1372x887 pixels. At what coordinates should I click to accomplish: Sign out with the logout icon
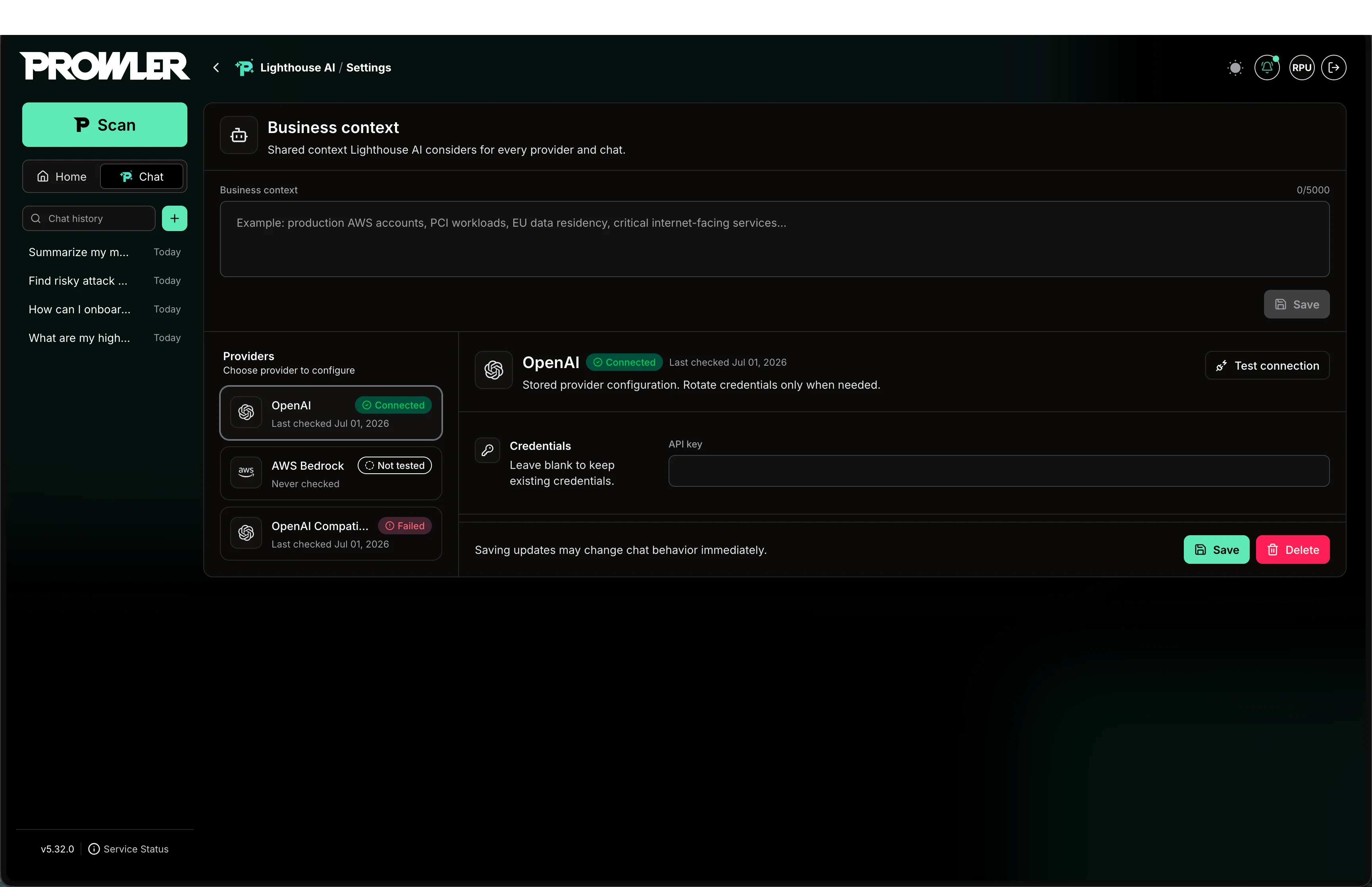[1334, 67]
